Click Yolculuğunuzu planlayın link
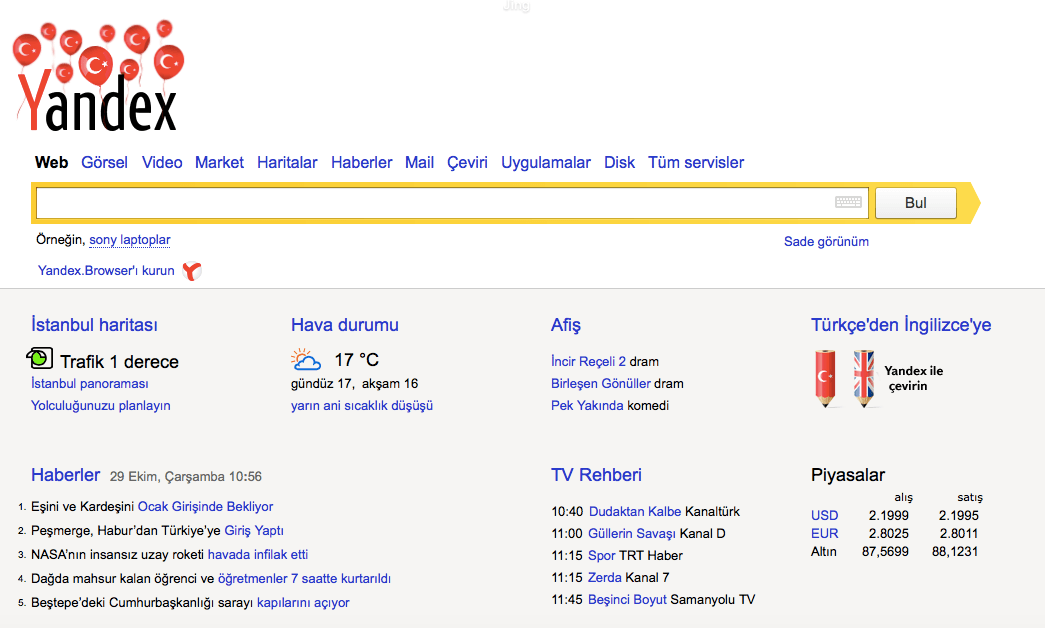The image size is (1045, 628). (101, 405)
